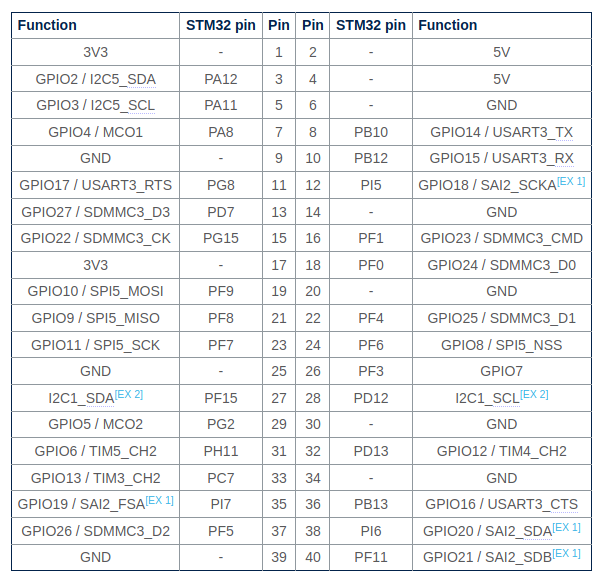The image size is (602, 581).
Task: Click the PA12 cell for pin 3
Action: pyautogui.click(x=221, y=79)
